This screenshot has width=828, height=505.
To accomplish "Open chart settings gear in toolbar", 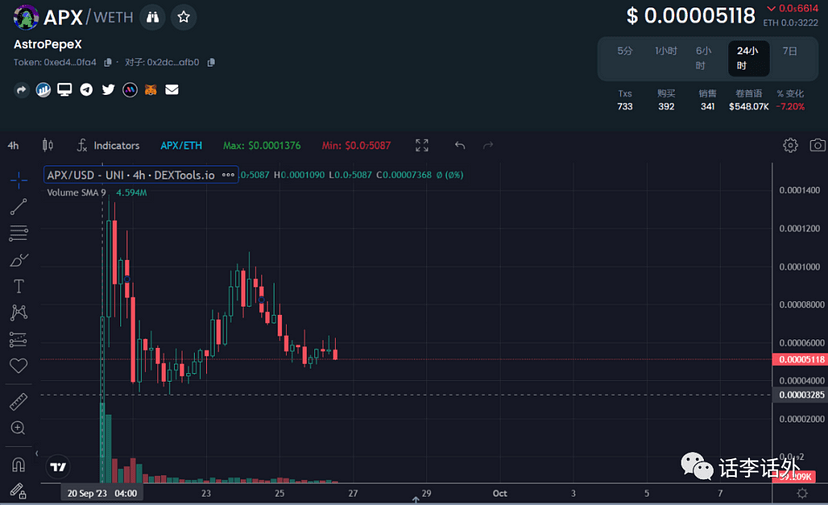I will click(790, 145).
